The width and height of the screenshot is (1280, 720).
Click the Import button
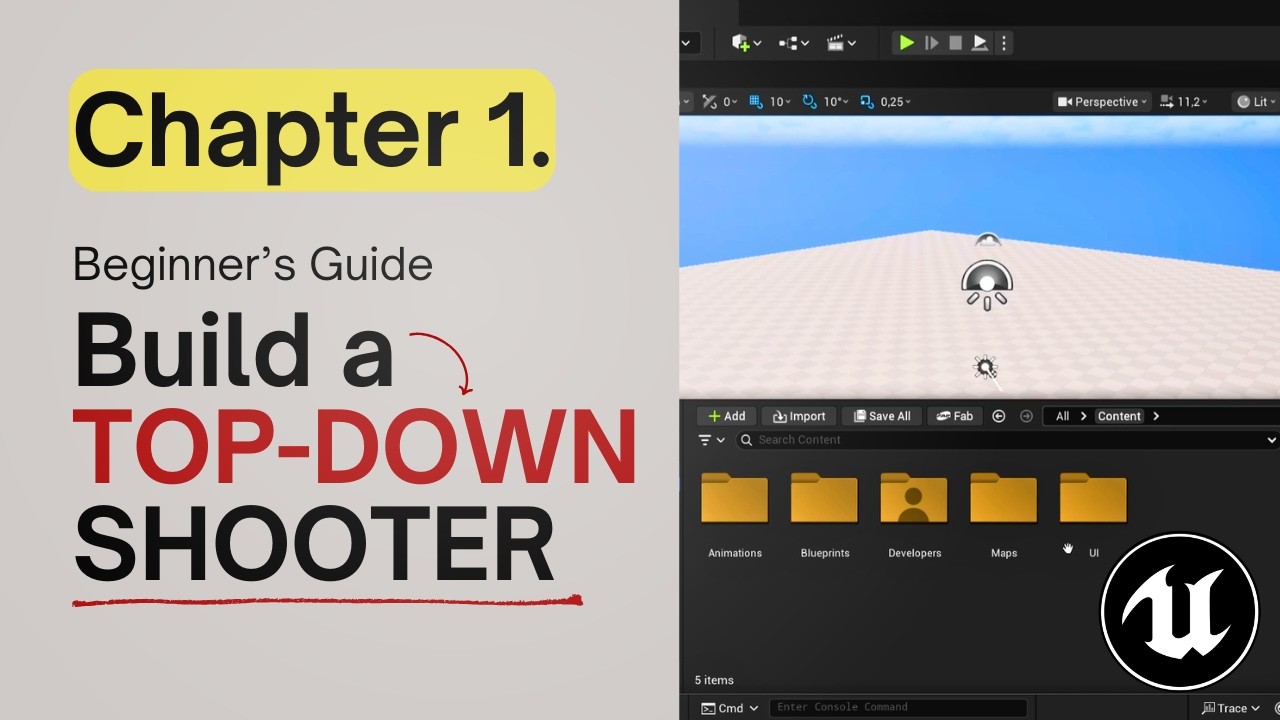click(797, 416)
